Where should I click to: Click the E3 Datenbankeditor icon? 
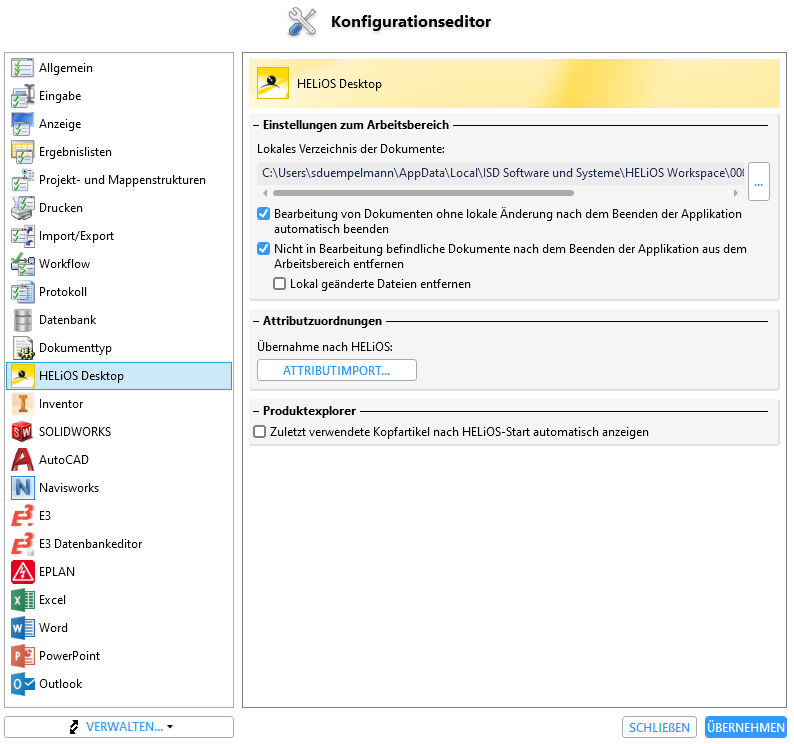pyautogui.click(x=22, y=544)
